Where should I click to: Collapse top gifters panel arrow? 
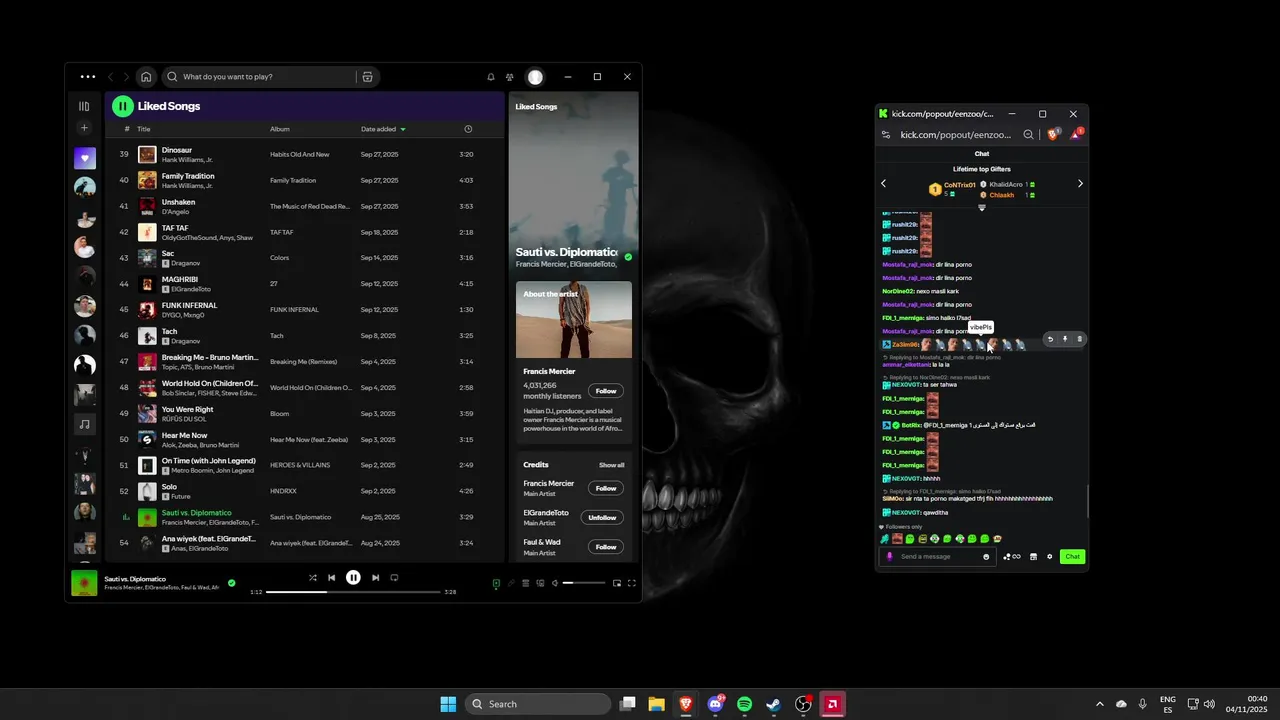(x=982, y=207)
